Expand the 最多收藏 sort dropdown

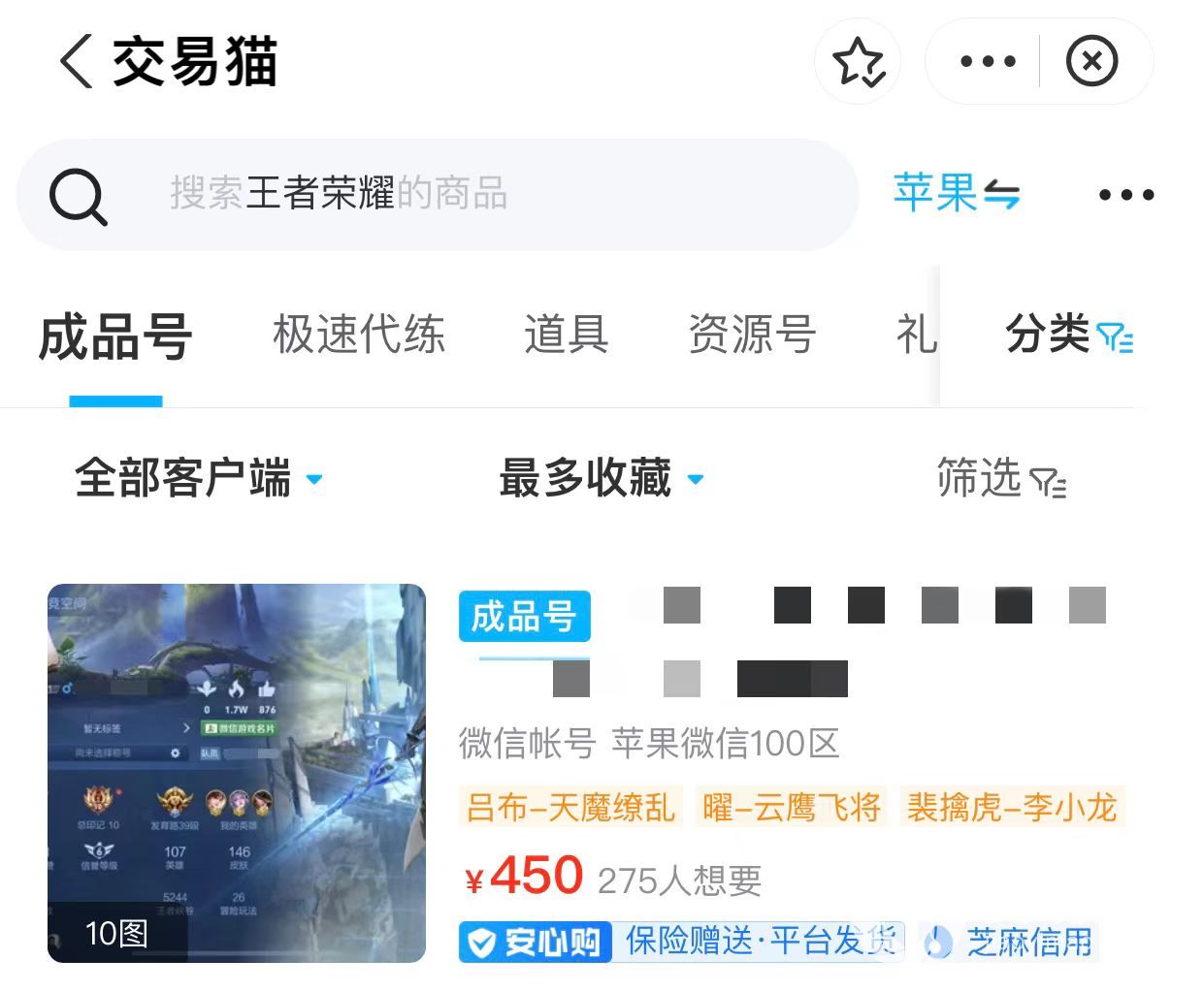coord(602,478)
